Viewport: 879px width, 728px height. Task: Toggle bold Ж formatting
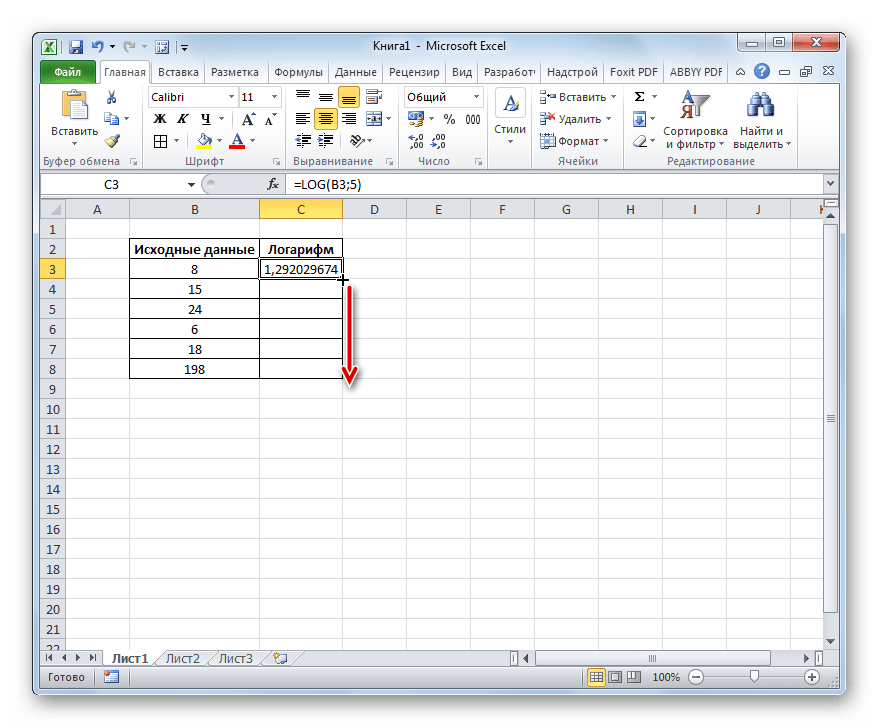point(159,119)
